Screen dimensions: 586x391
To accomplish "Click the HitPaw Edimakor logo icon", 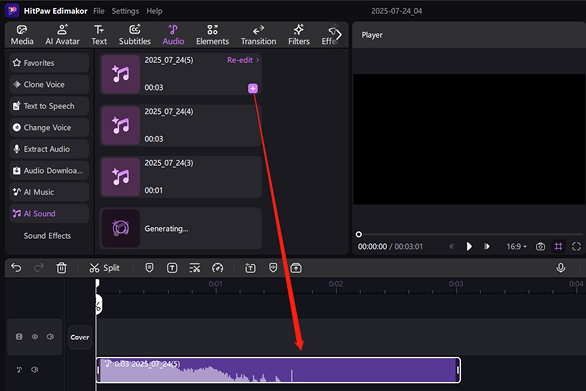I will 12,10.
